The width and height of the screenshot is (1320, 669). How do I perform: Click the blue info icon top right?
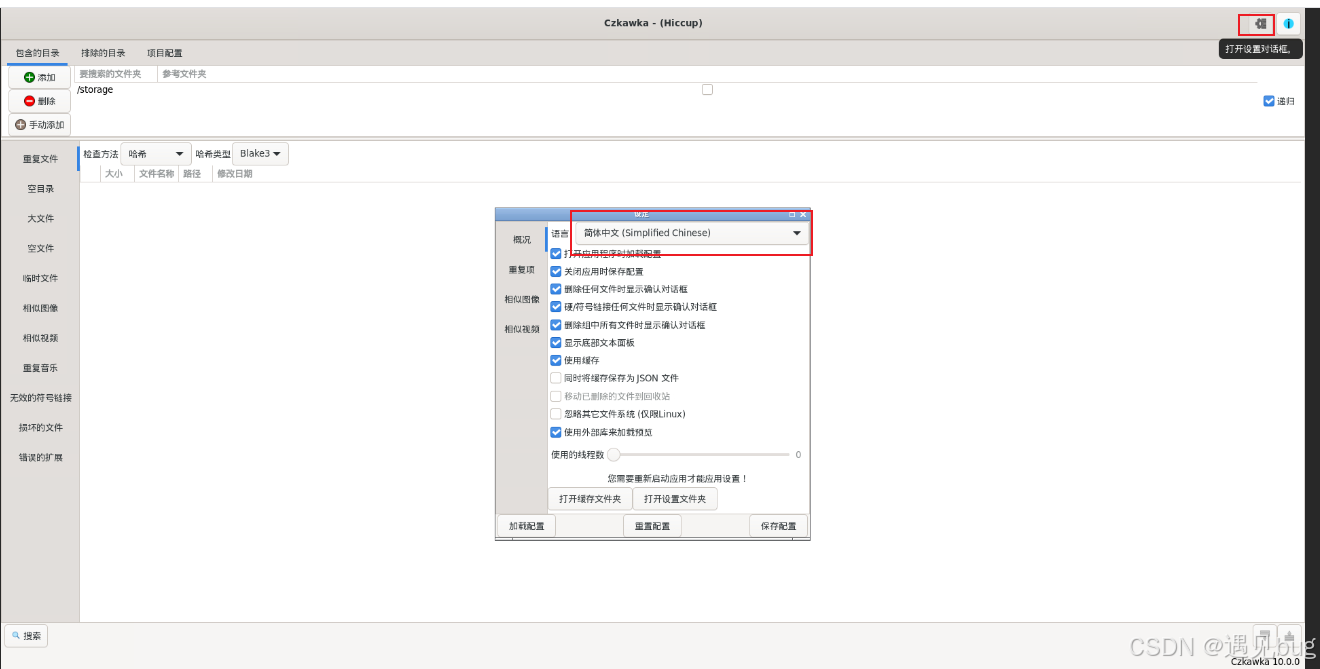(x=1288, y=23)
